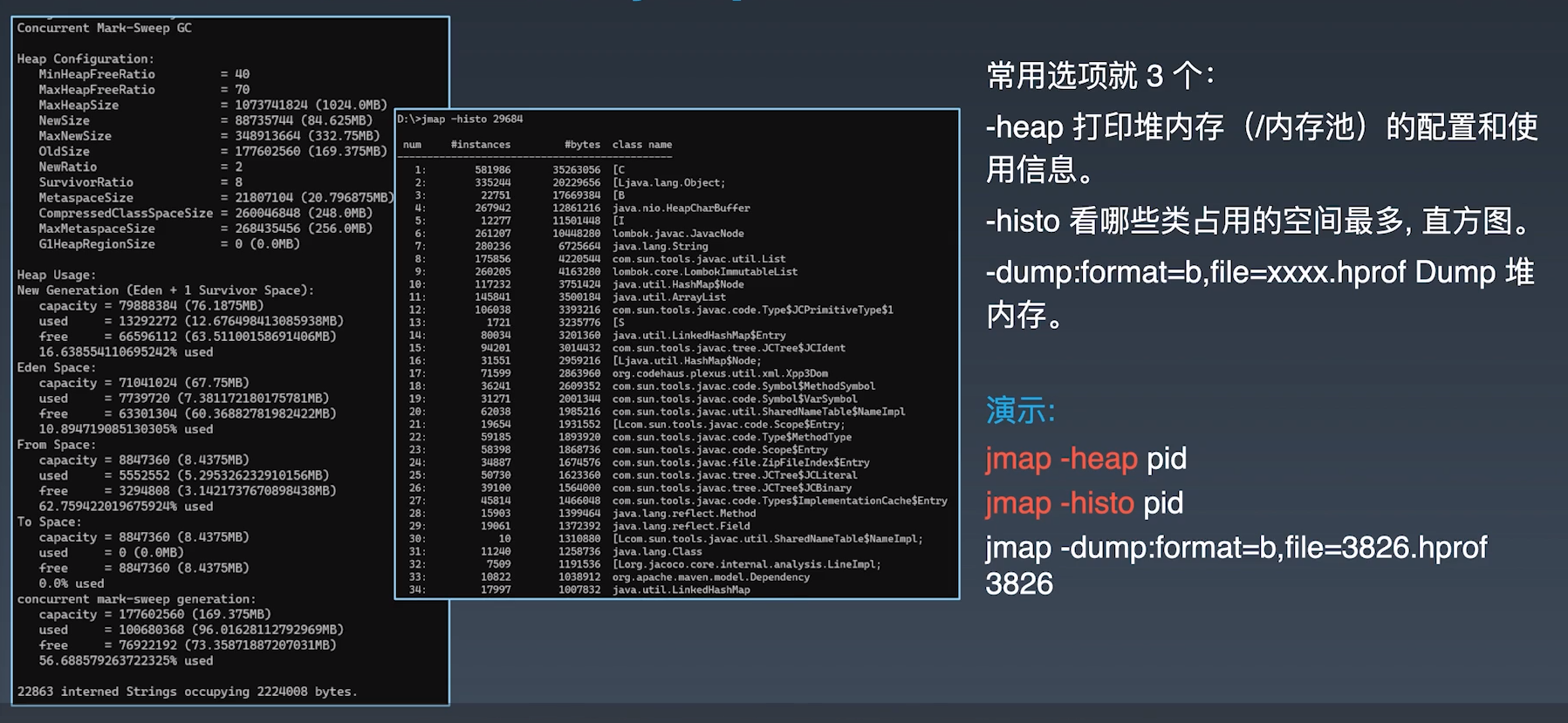This screenshot has width=1568, height=723.
Task: Click the G1HeapRegionSize line
Action: (x=169, y=244)
